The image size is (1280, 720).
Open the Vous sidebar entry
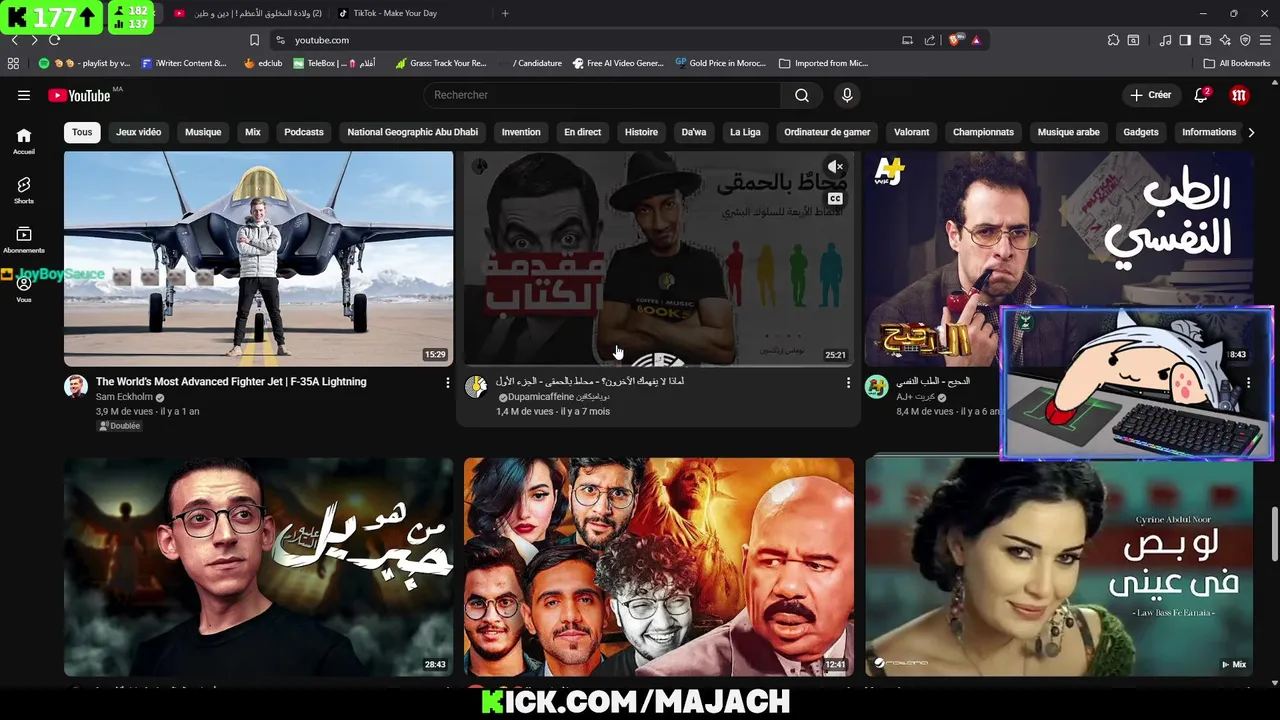pos(24,289)
